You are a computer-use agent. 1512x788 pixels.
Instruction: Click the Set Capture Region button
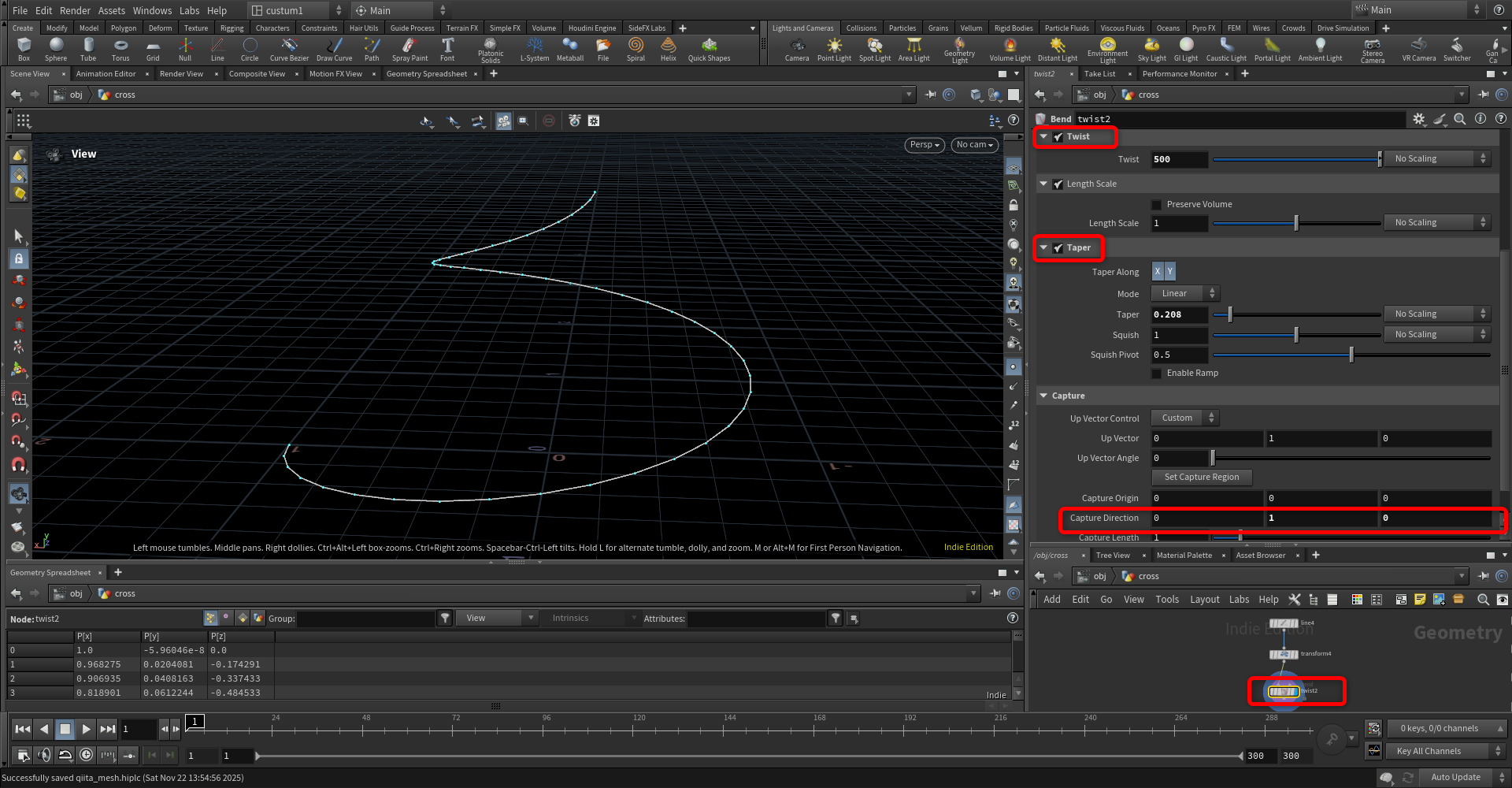click(1201, 478)
